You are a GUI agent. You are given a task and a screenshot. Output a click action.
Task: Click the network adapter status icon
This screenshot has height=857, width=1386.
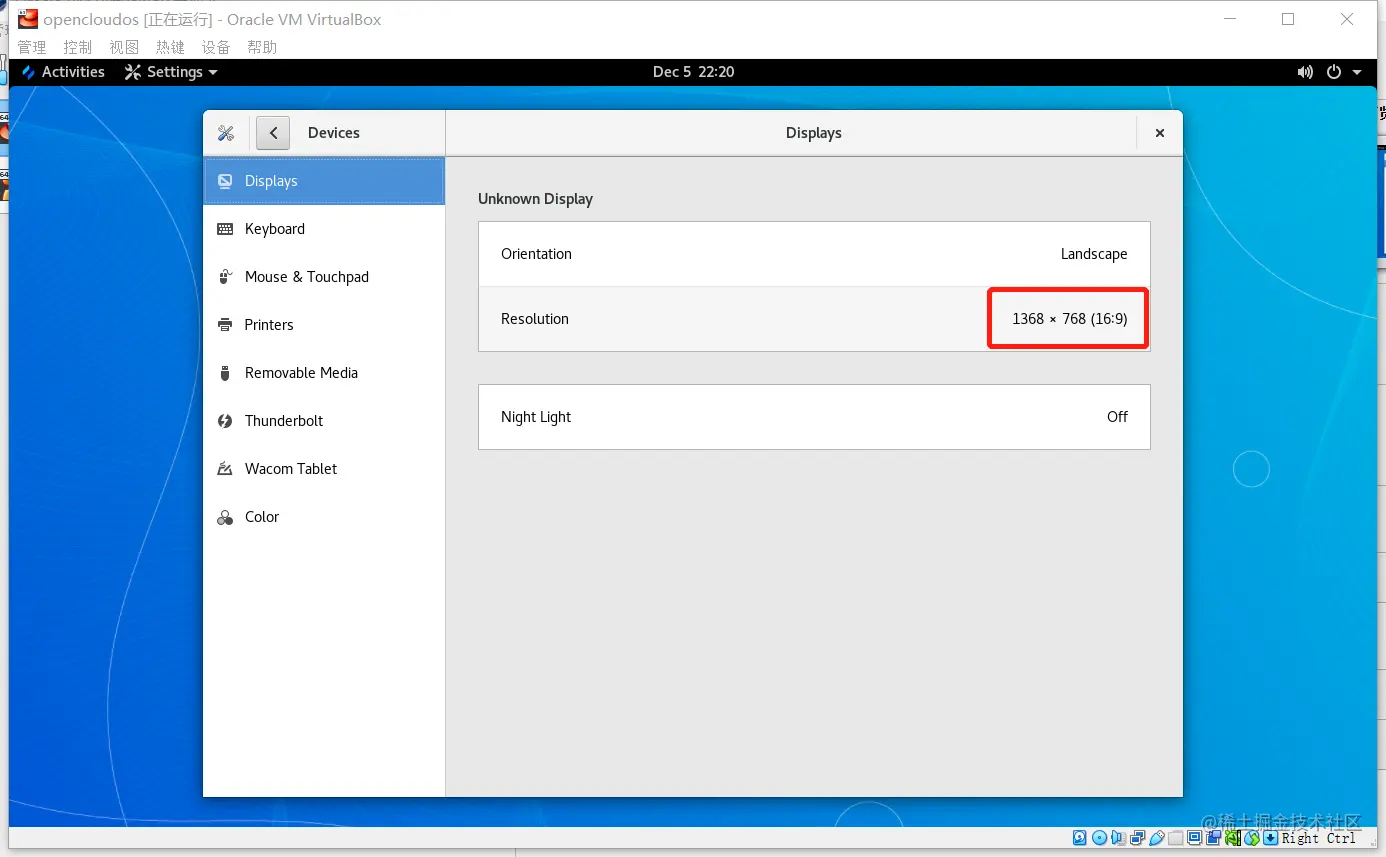pos(1137,838)
